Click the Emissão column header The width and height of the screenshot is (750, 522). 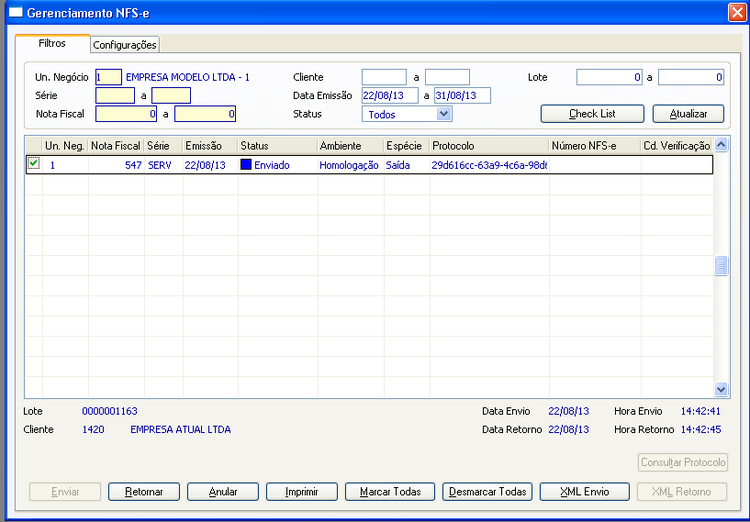(x=210, y=145)
